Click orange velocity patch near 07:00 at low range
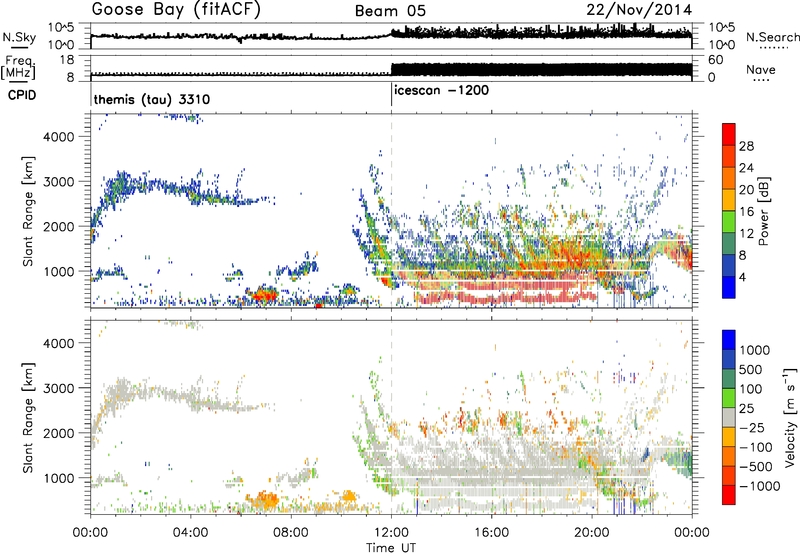The image size is (800, 554). (x=263, y=499)
